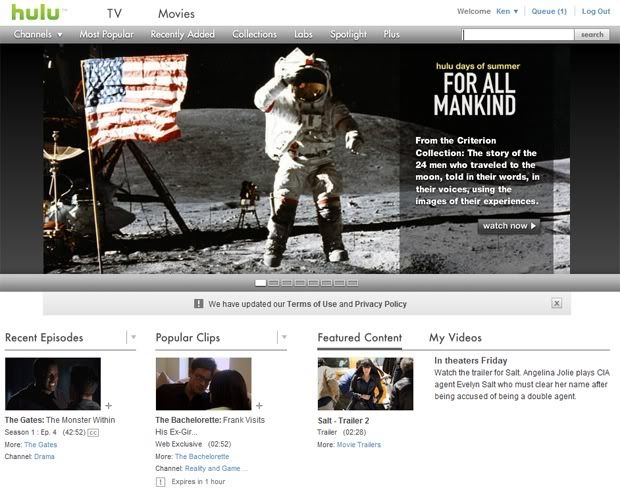Image resolution: width=620 pixels, height=490 pixels.
Task: Dismiss the Terms of Use notification bar
Action: [556, 303]
